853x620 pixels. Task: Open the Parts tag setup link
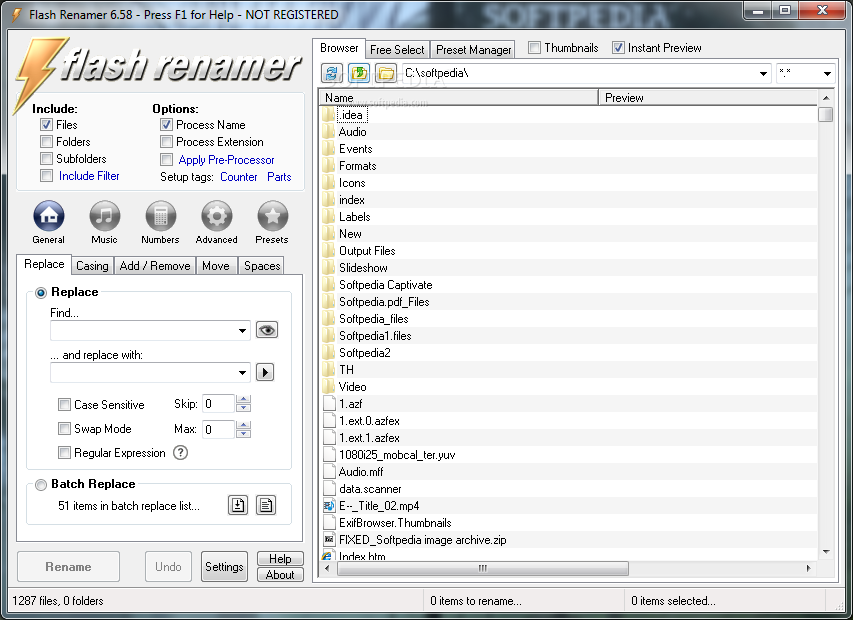click(x=279, y=177)
